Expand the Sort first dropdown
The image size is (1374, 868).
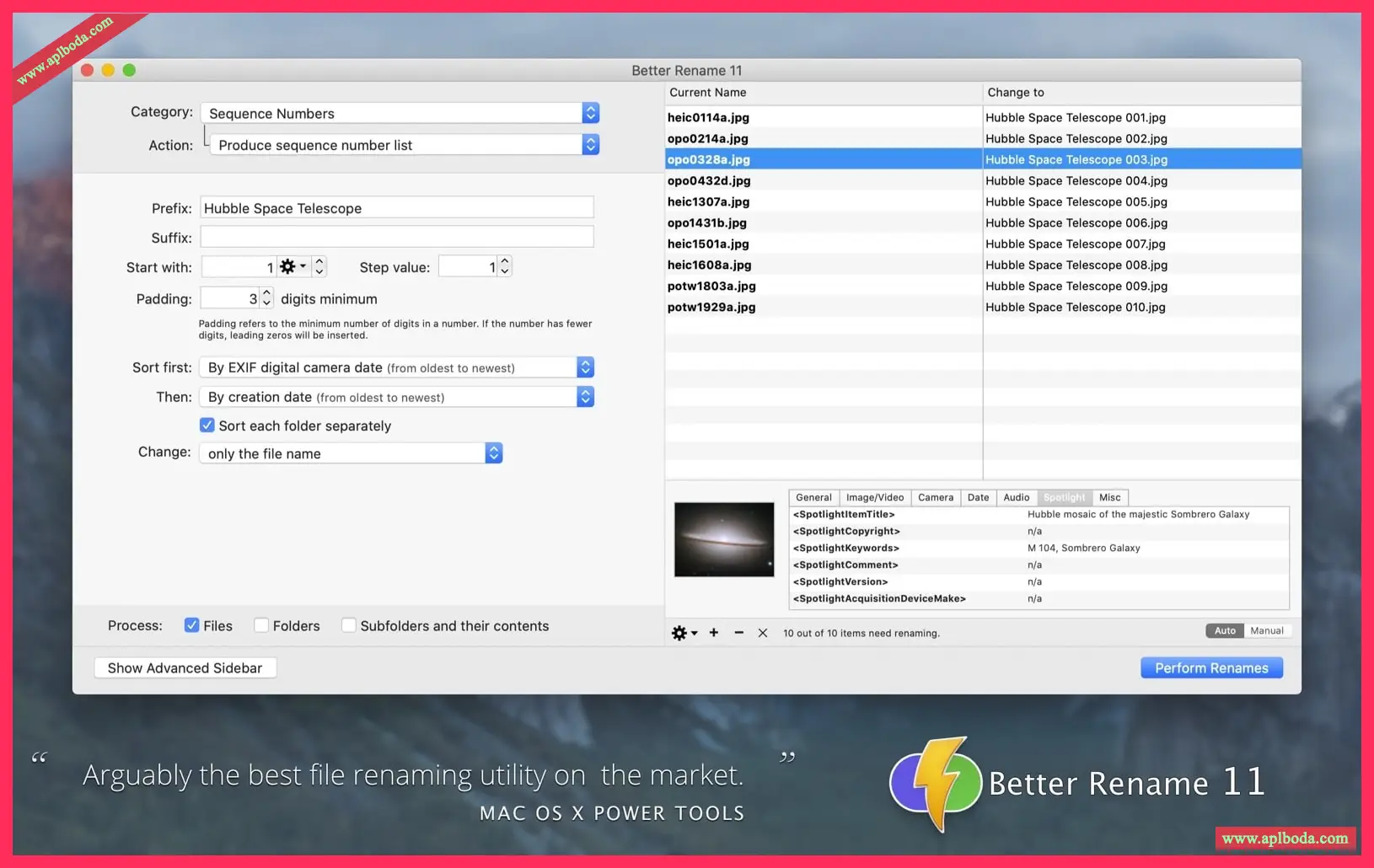click(x=397, y=367)
